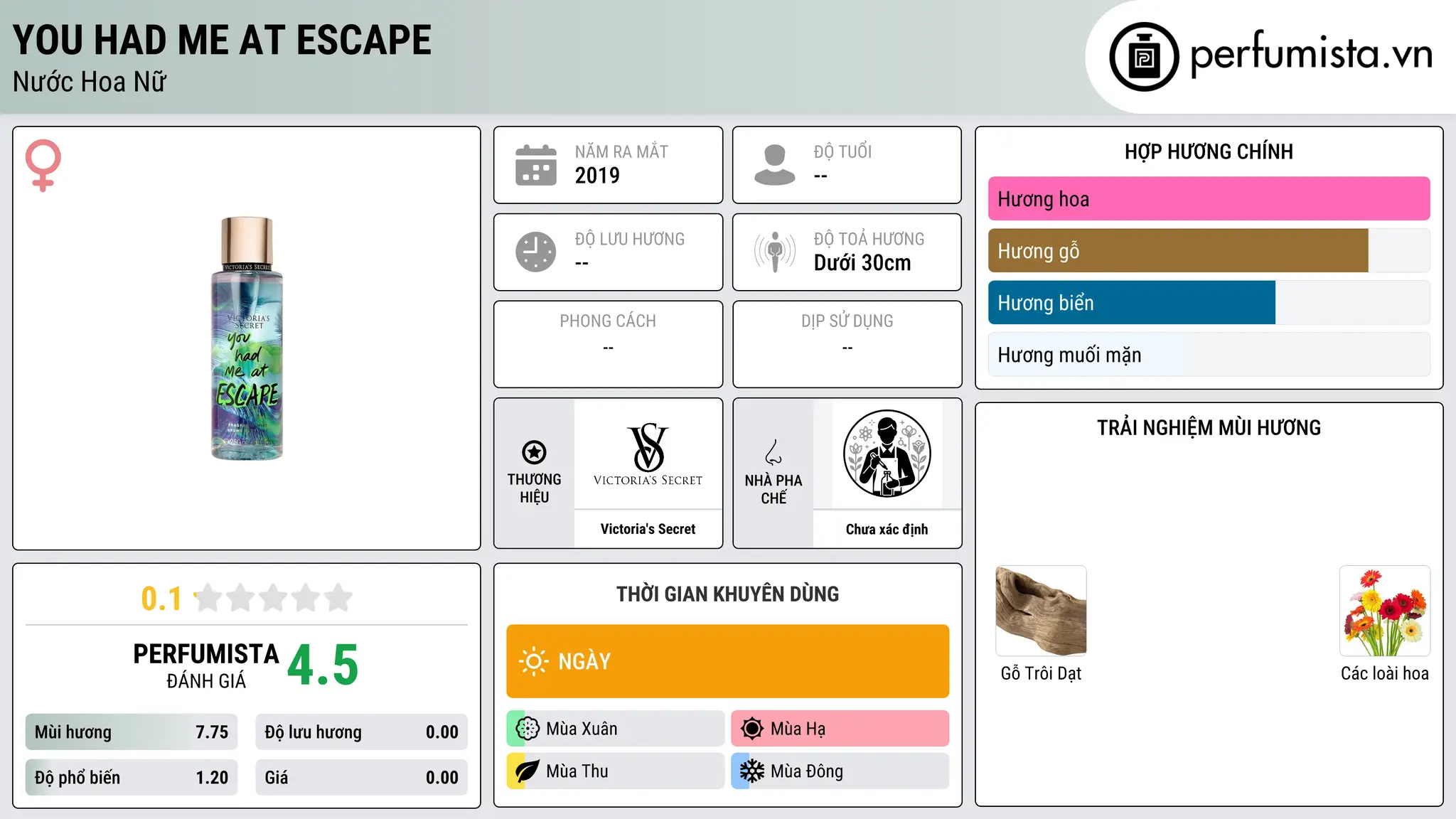Click the Giá 0.00 score bar

point(362,778)
